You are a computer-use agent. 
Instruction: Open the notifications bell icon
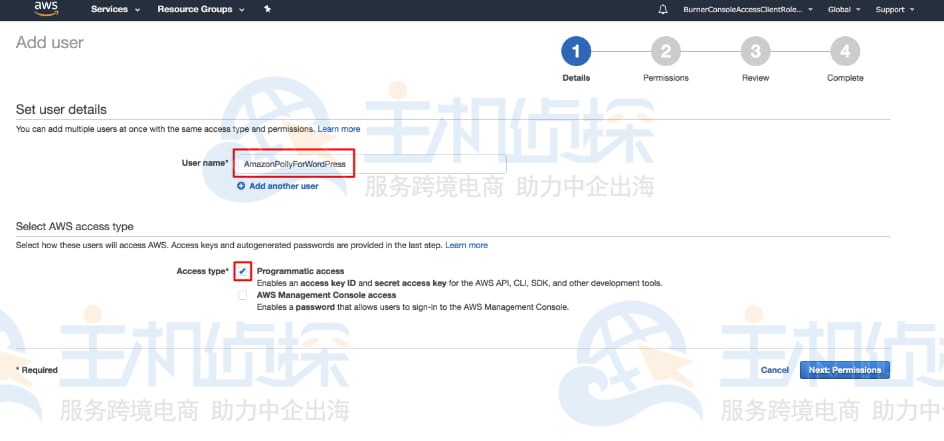coord(663,10)
